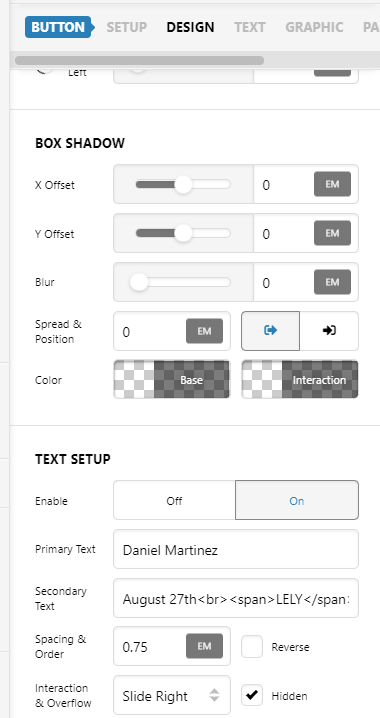Select the inset box shadow position icon
Screen dimensions: 380x718
[x=329, y=331]
